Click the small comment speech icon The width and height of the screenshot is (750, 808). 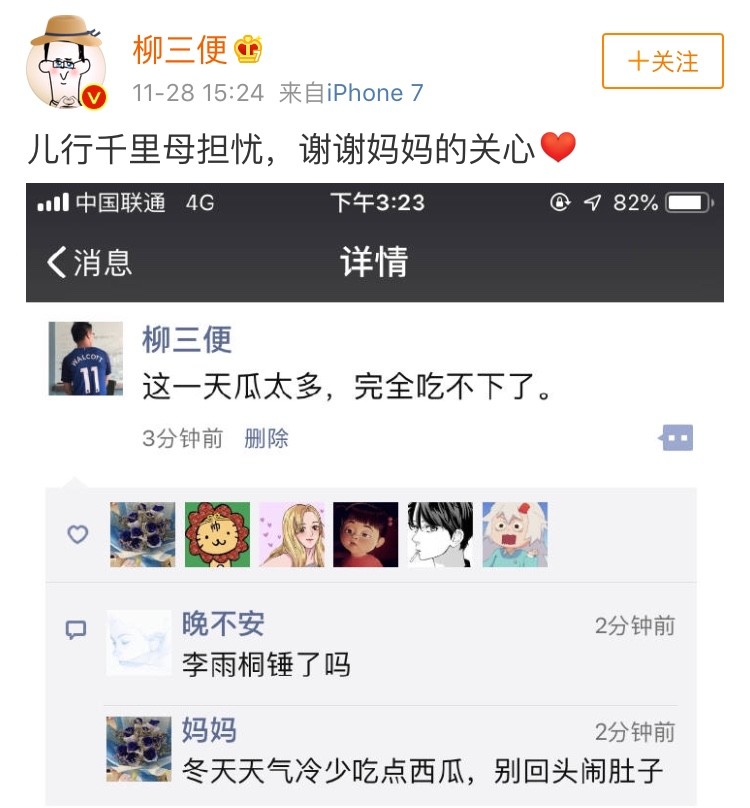pyautogui.click(x=76, y=630)
